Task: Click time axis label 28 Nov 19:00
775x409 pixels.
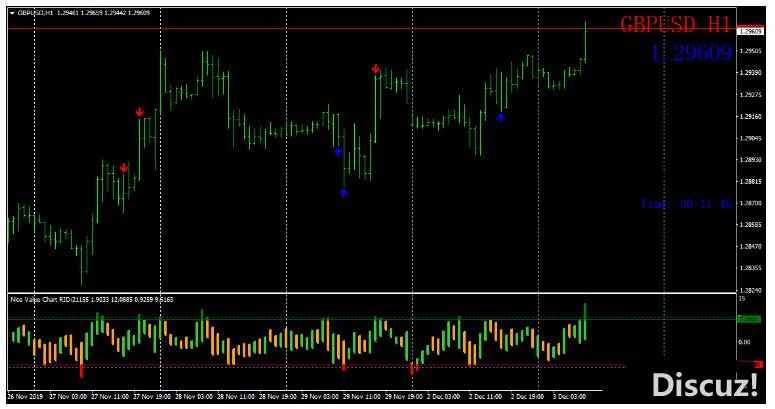Action: (x=278, y=397)
